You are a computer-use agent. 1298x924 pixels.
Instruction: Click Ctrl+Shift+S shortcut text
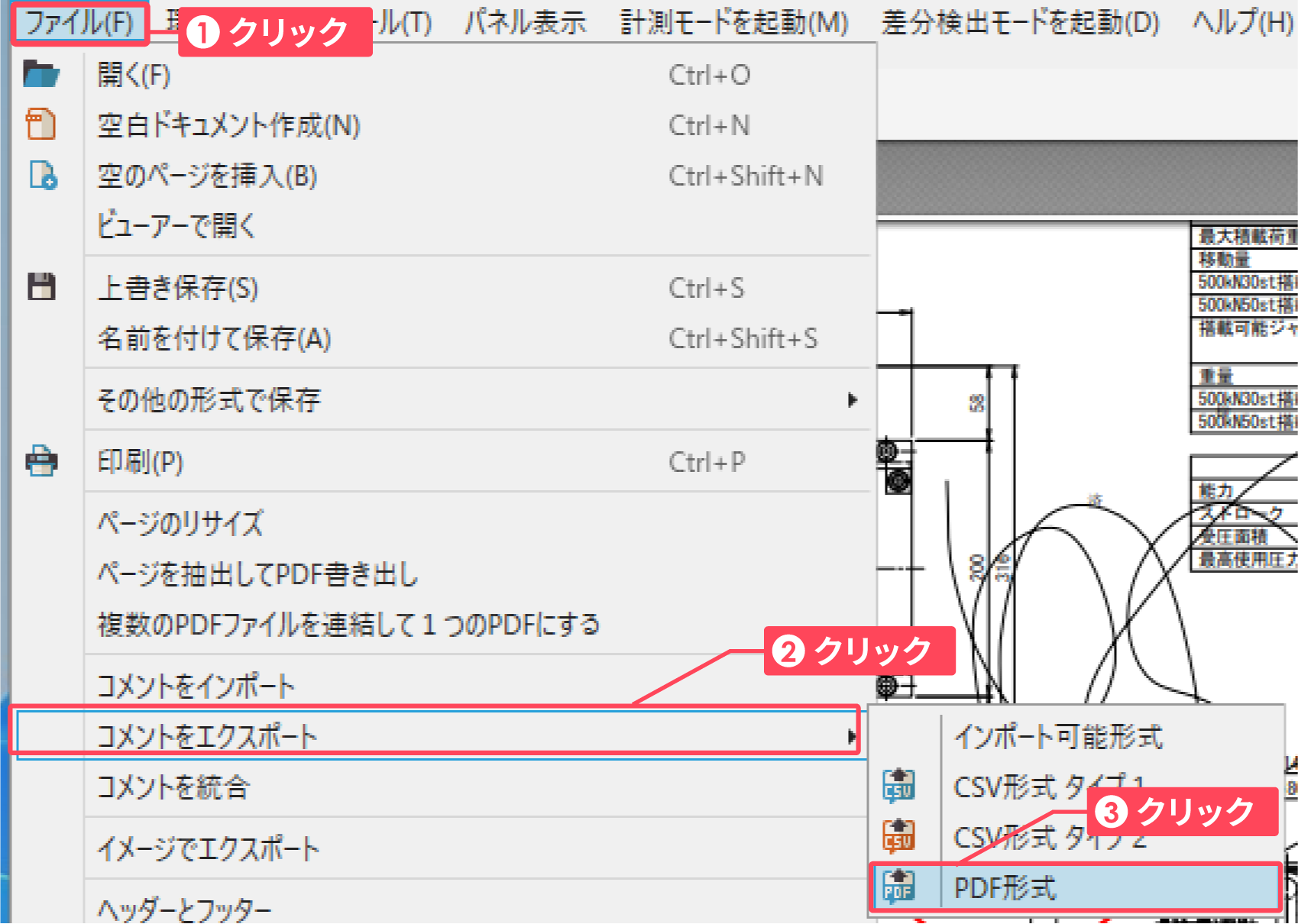(x=743, y=338)
